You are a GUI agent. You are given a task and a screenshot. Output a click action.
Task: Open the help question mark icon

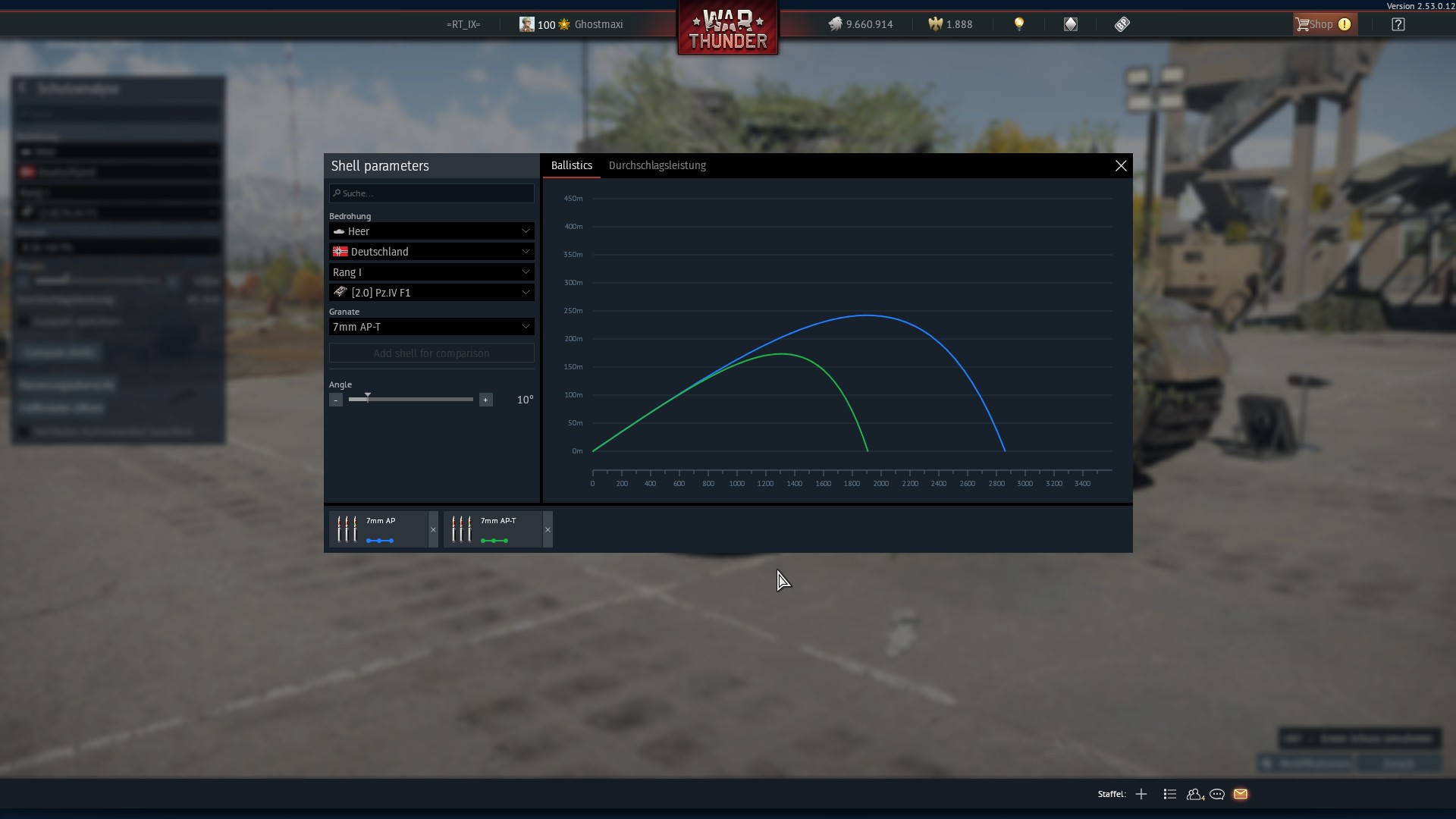[1398, 24]
